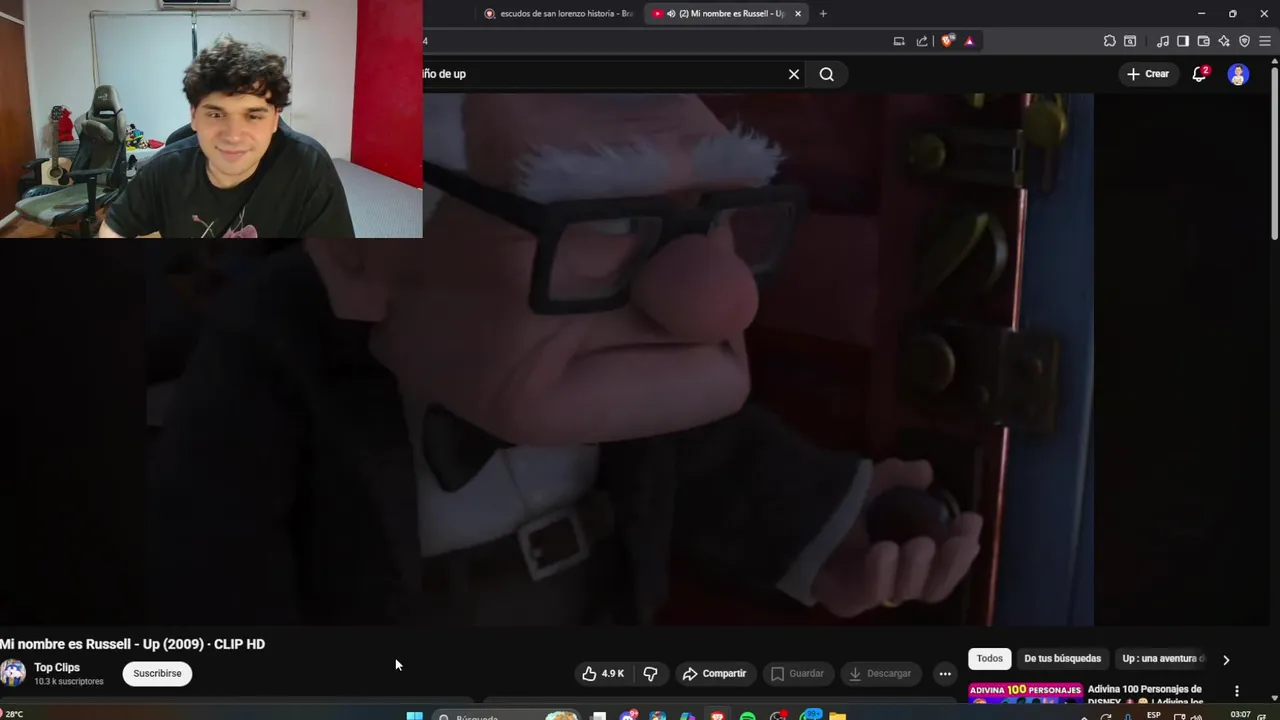
Task: Open the browser extensions puzzle icon
Action: (1109, 41)
